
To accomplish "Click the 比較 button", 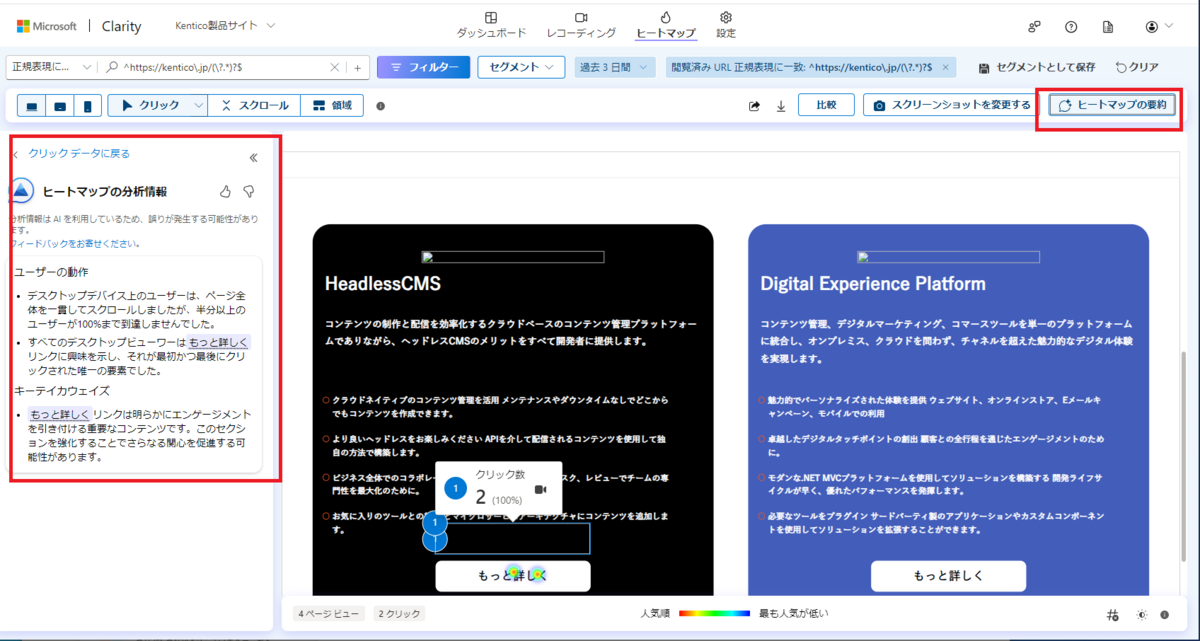I will 826,105.
